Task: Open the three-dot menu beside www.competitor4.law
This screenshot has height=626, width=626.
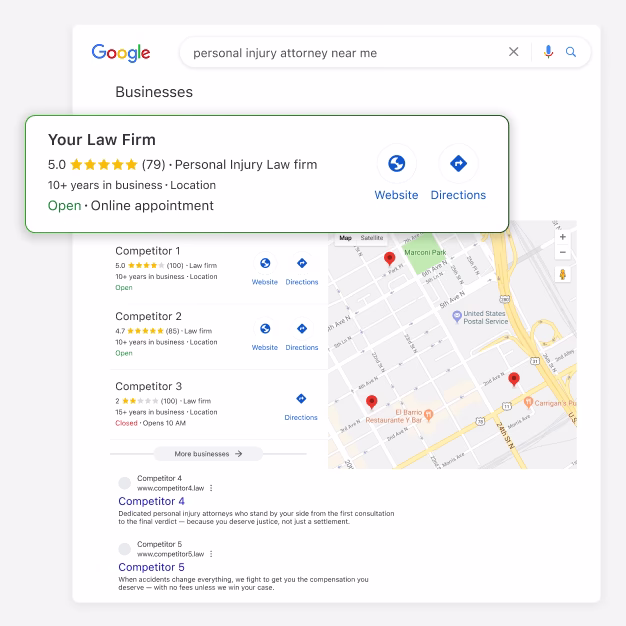Action: (211, 488)
